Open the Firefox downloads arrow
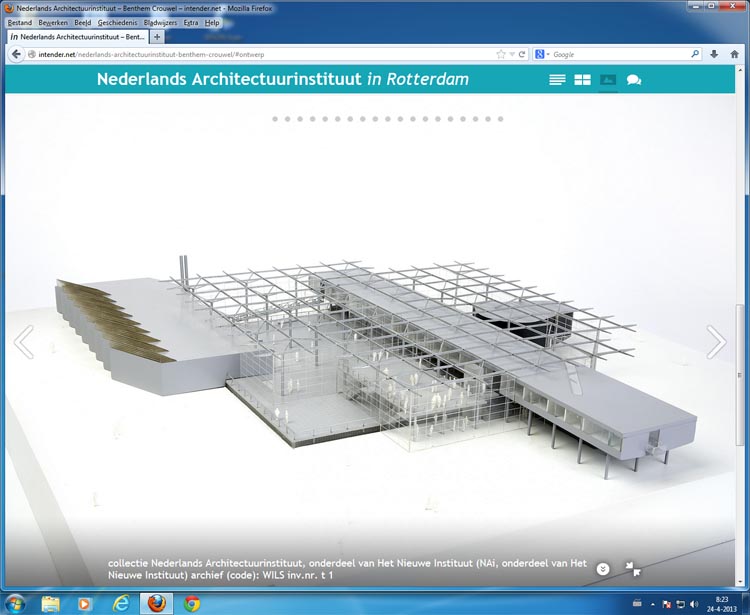 coord(714,54)
